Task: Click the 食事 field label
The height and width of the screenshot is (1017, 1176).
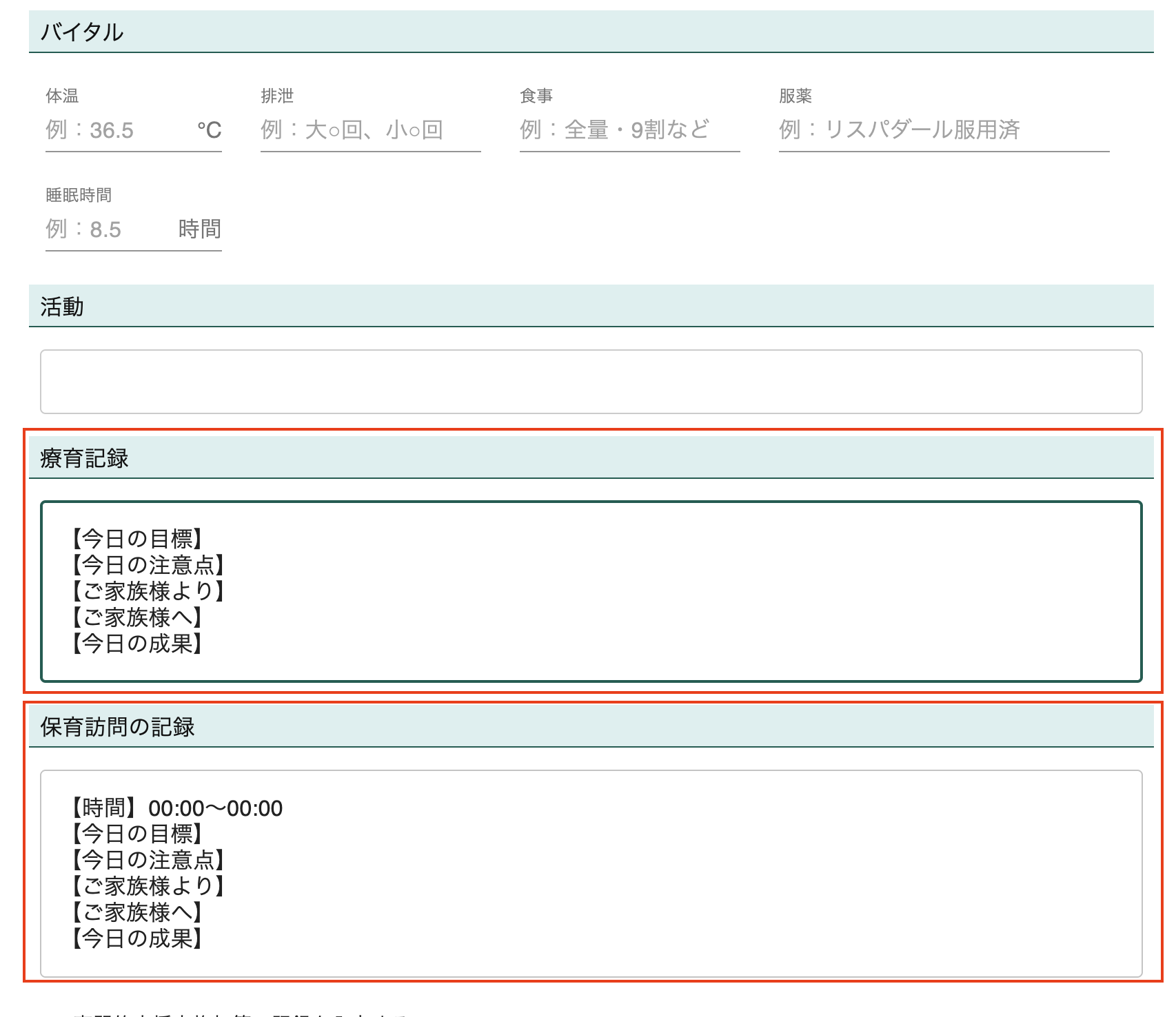Action: coord(536,96)
